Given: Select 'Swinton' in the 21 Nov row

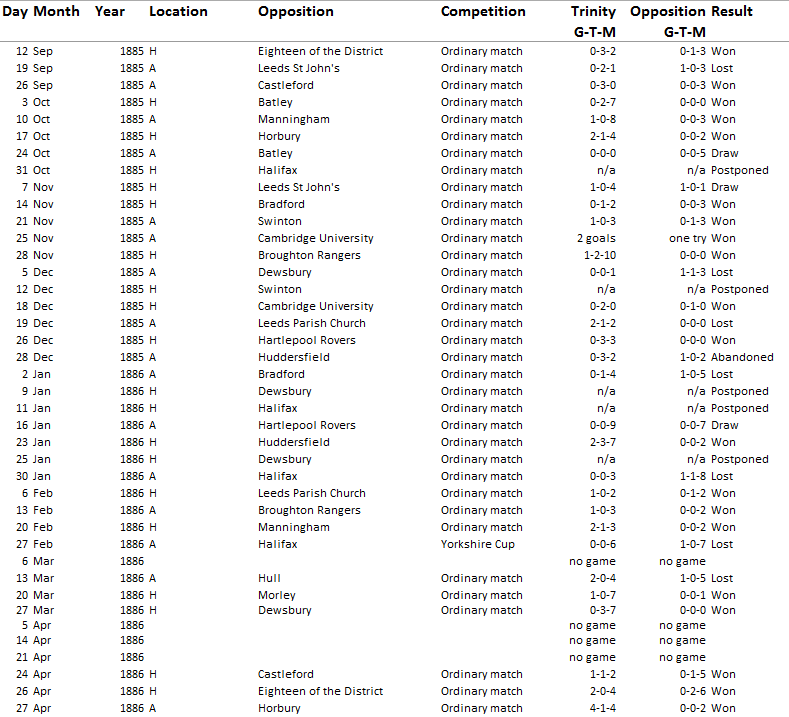Looking at the screenshot, I should coord(280,221).
